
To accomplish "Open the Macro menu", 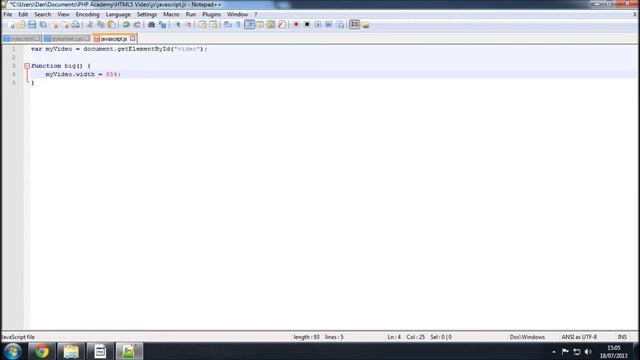I will pyautogui.click(x=171, y=14).
